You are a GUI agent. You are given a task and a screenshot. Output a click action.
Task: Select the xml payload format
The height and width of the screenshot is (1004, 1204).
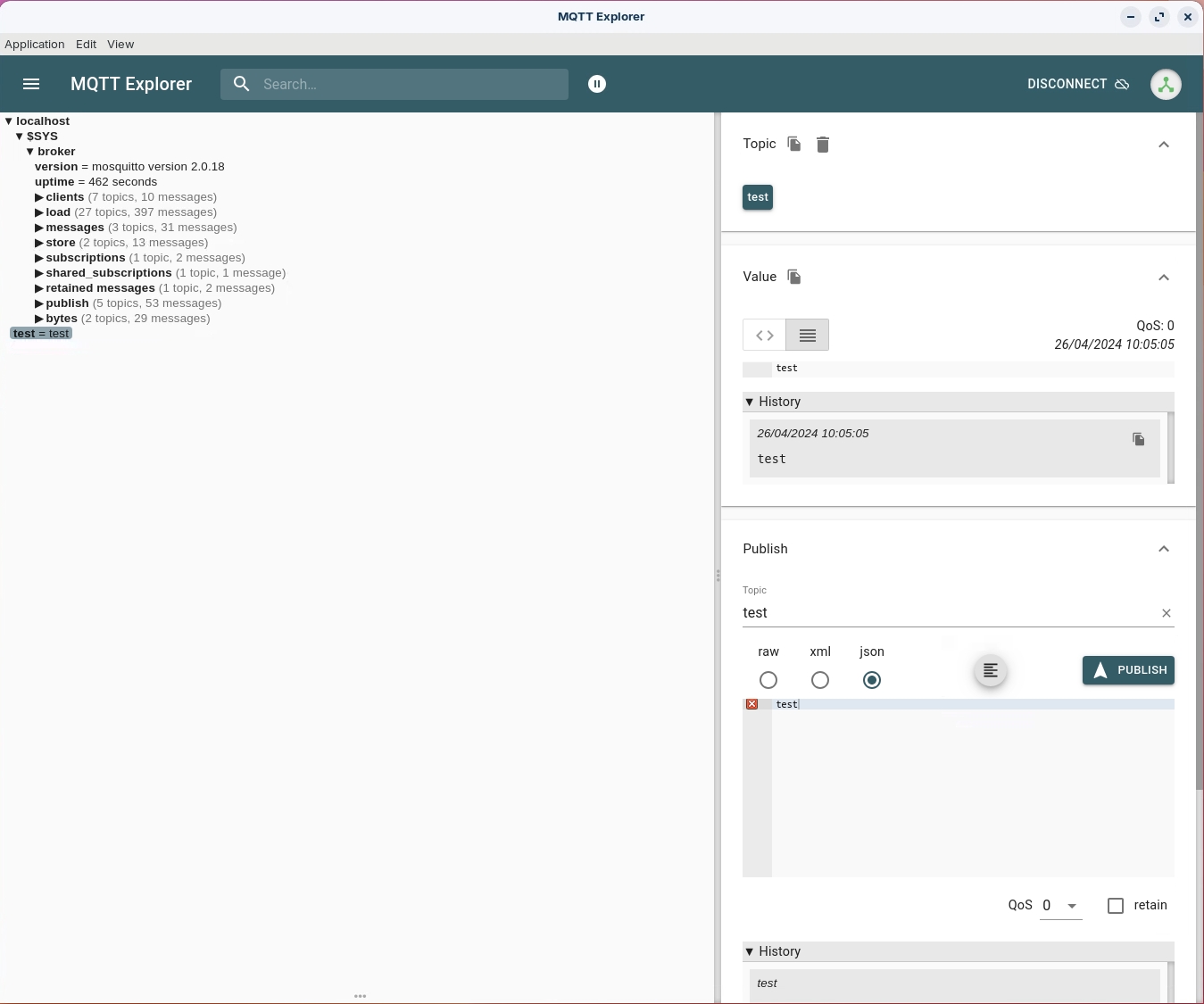tap(820, 680)
